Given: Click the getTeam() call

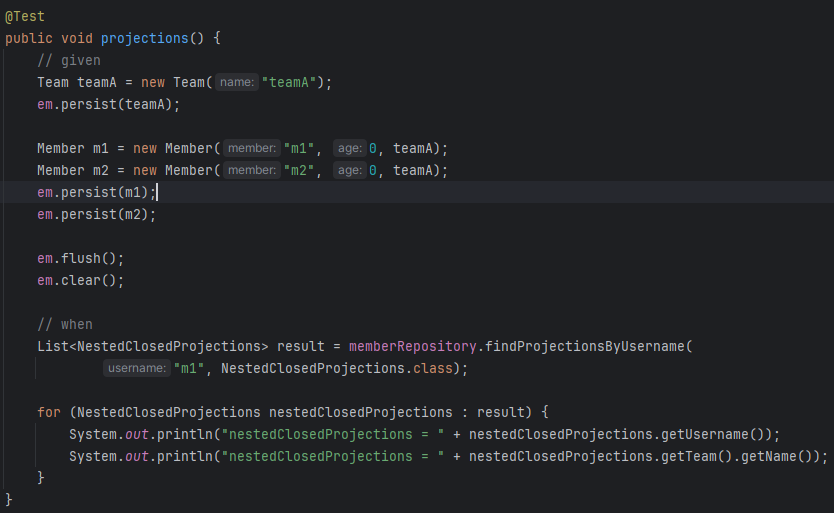Looking at the screenshot, I should click(x=697, y=457).
